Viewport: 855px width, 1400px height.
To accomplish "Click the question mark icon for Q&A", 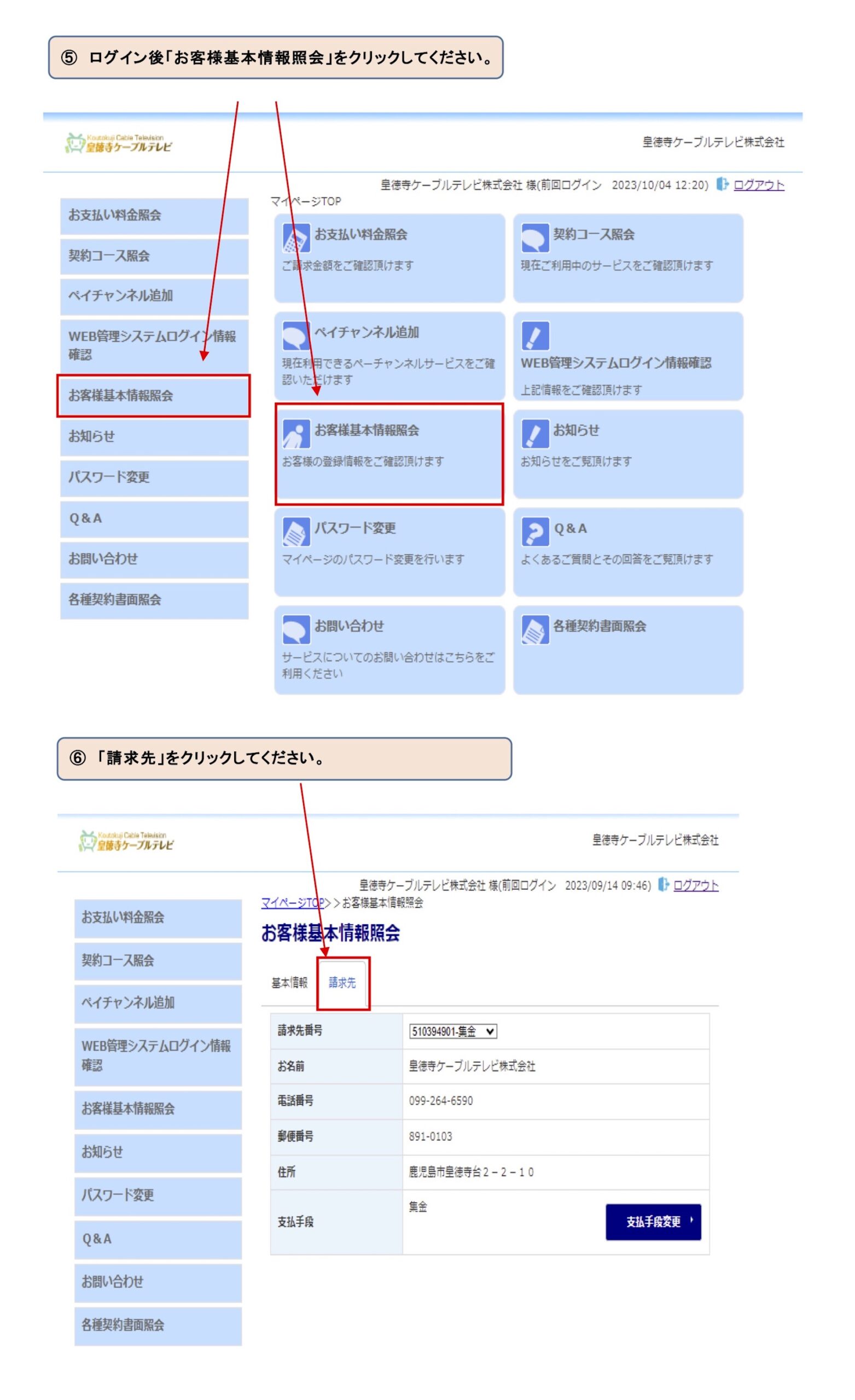I will pyautogui.click(x=534, y=532).
